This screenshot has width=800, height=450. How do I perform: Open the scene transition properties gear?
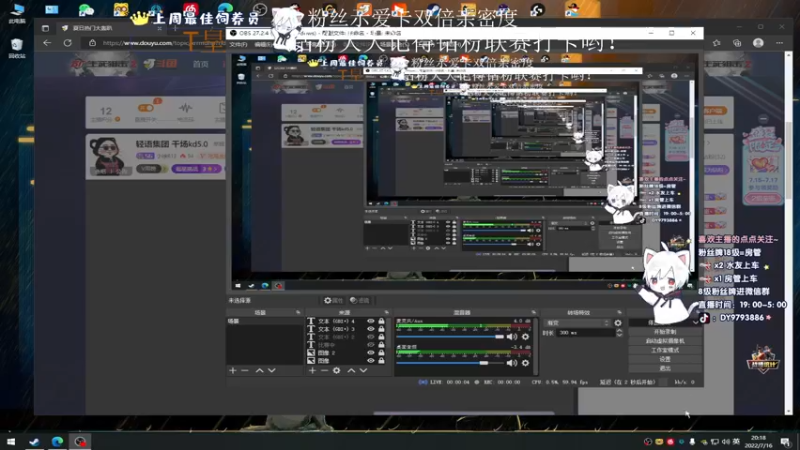618,323
